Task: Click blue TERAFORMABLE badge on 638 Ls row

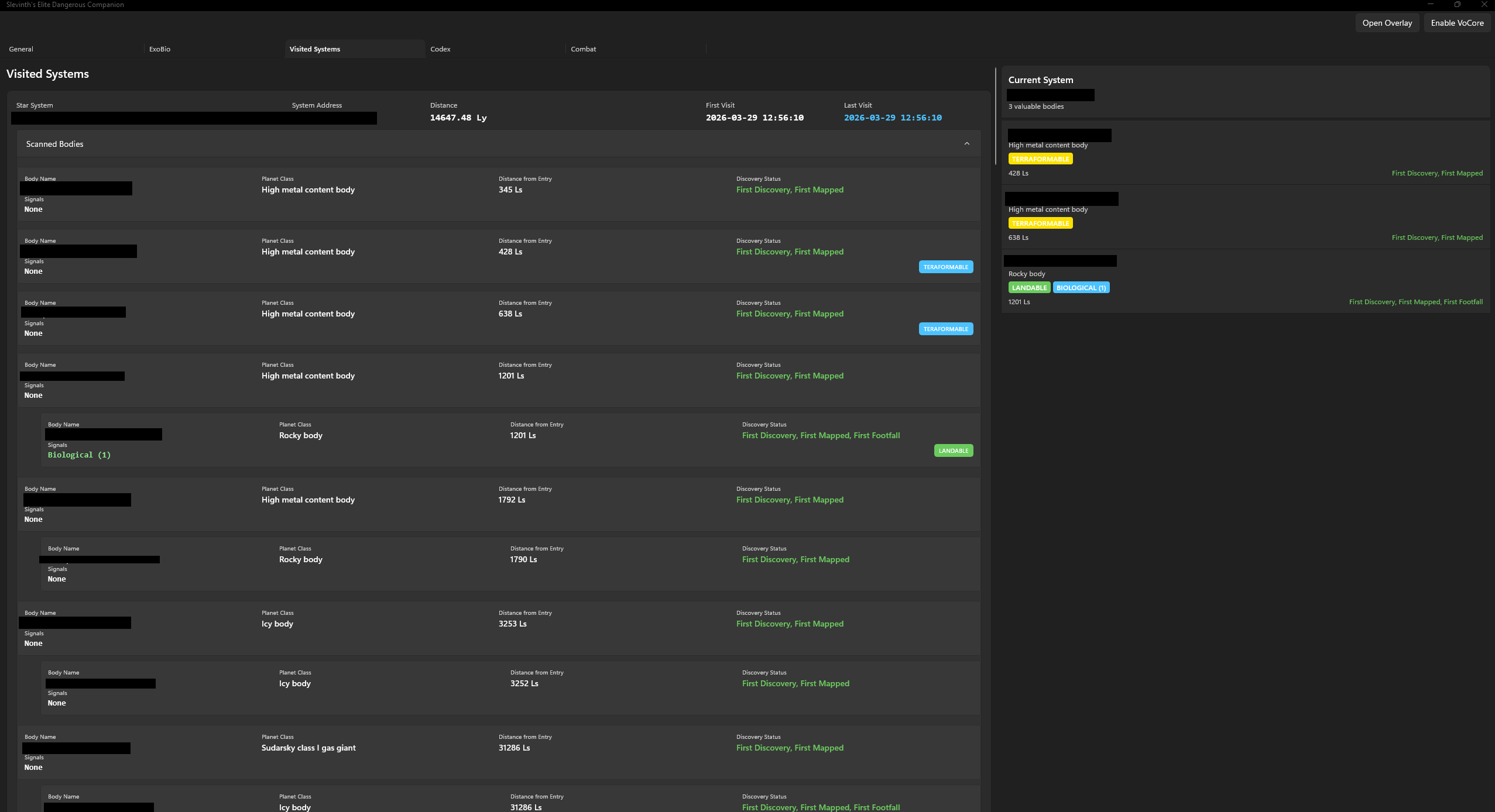Action: click(945, 329)
